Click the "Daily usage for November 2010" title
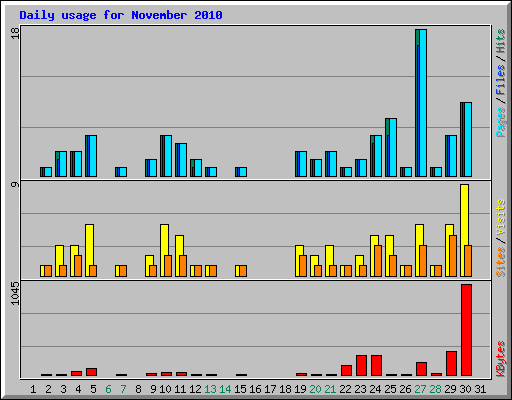The height and width of the screenshot is (400, 512). 121,16
